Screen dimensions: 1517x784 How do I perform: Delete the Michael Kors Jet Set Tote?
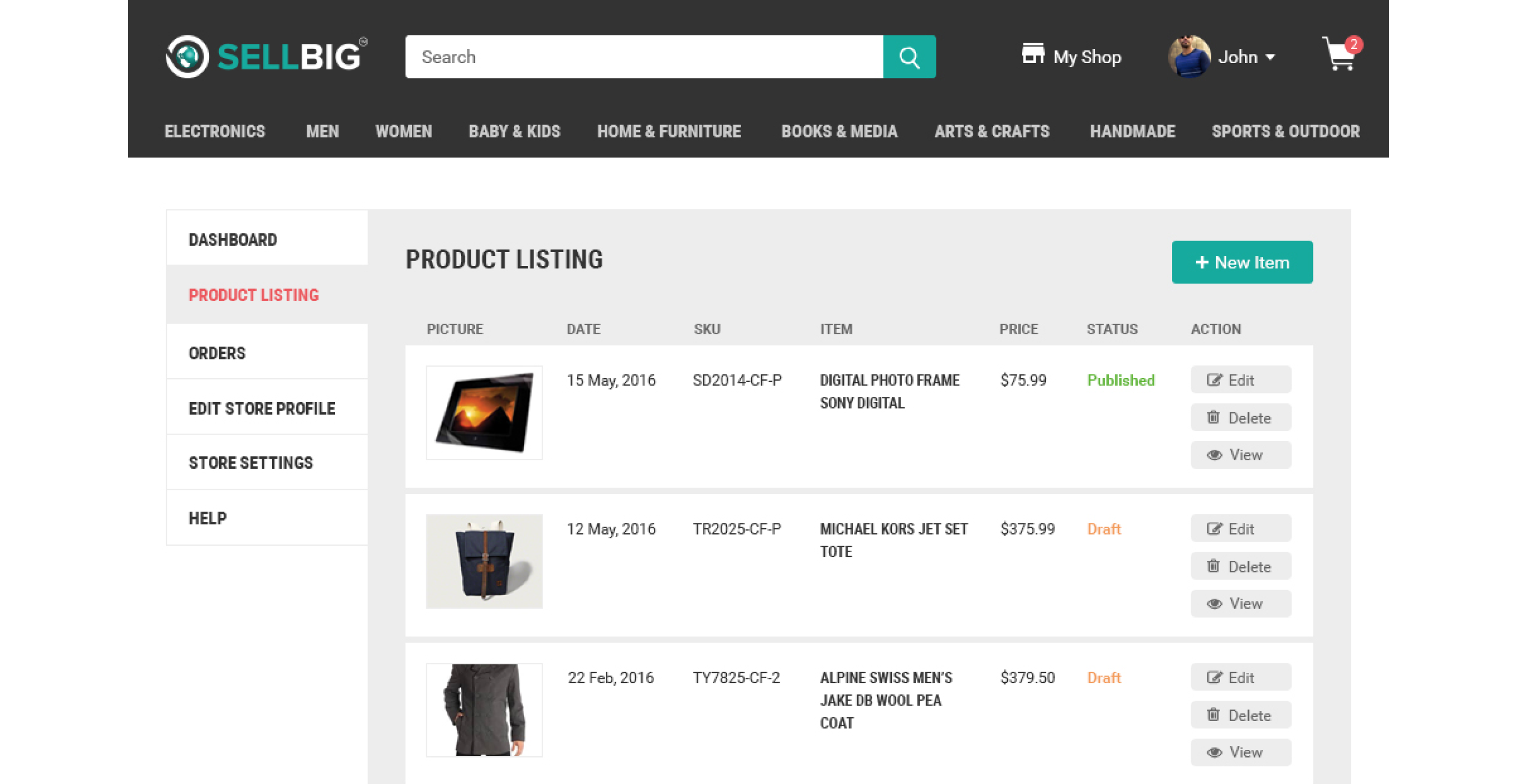(1241, 567)
